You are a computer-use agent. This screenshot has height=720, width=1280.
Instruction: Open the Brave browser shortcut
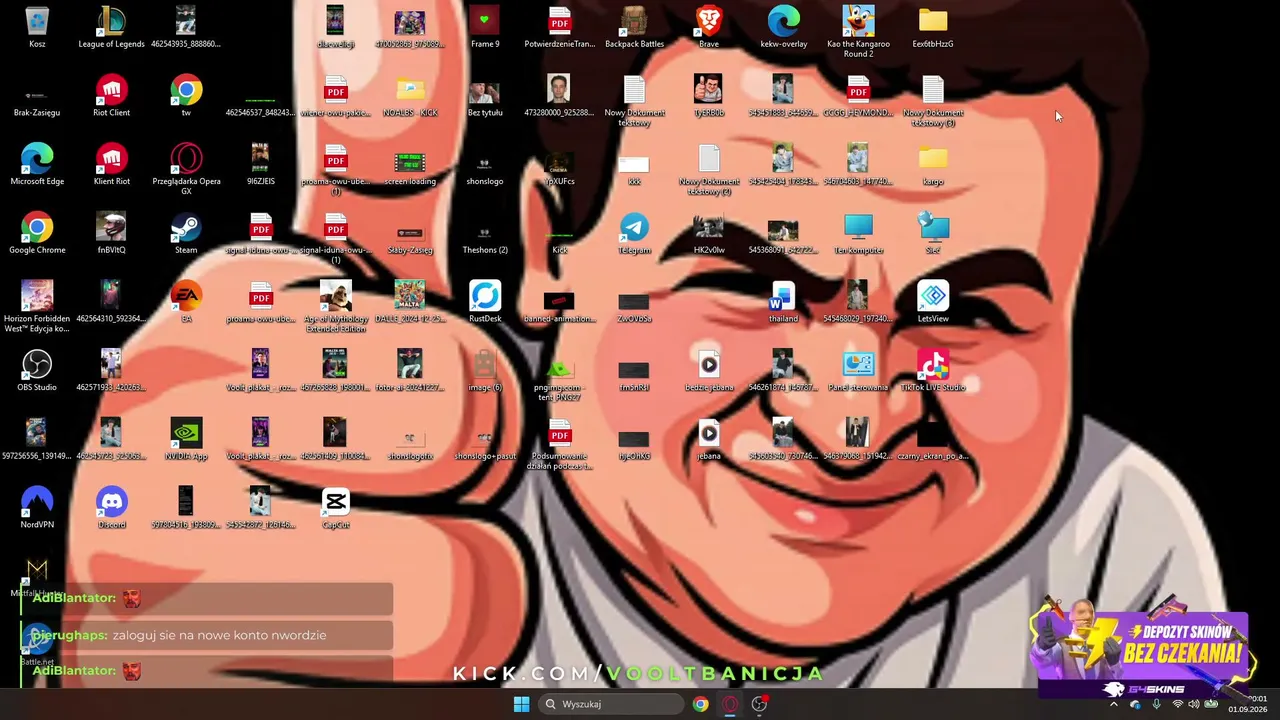coord(709,28)
